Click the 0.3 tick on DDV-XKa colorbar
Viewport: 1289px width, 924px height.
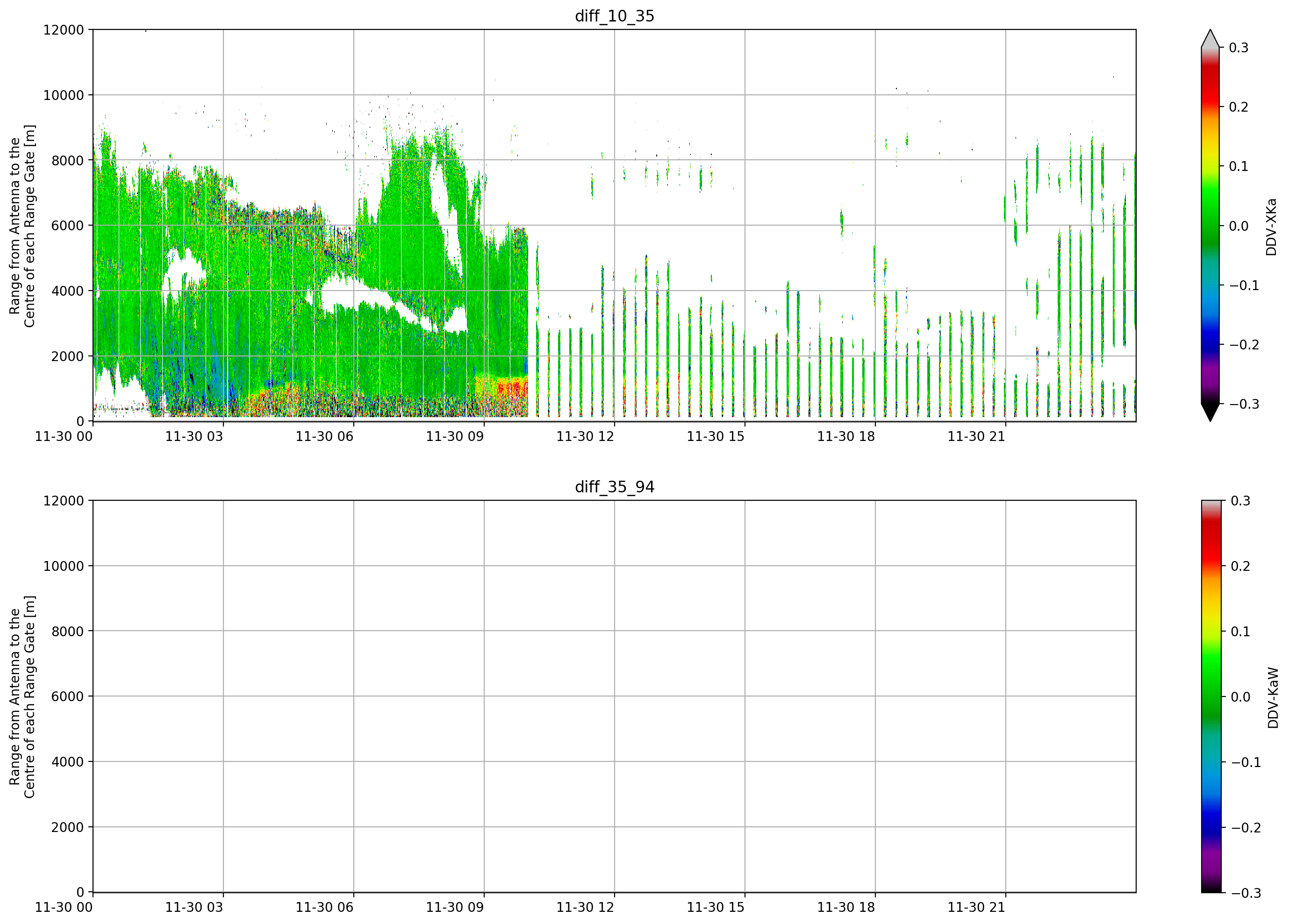click(1239, 48)
